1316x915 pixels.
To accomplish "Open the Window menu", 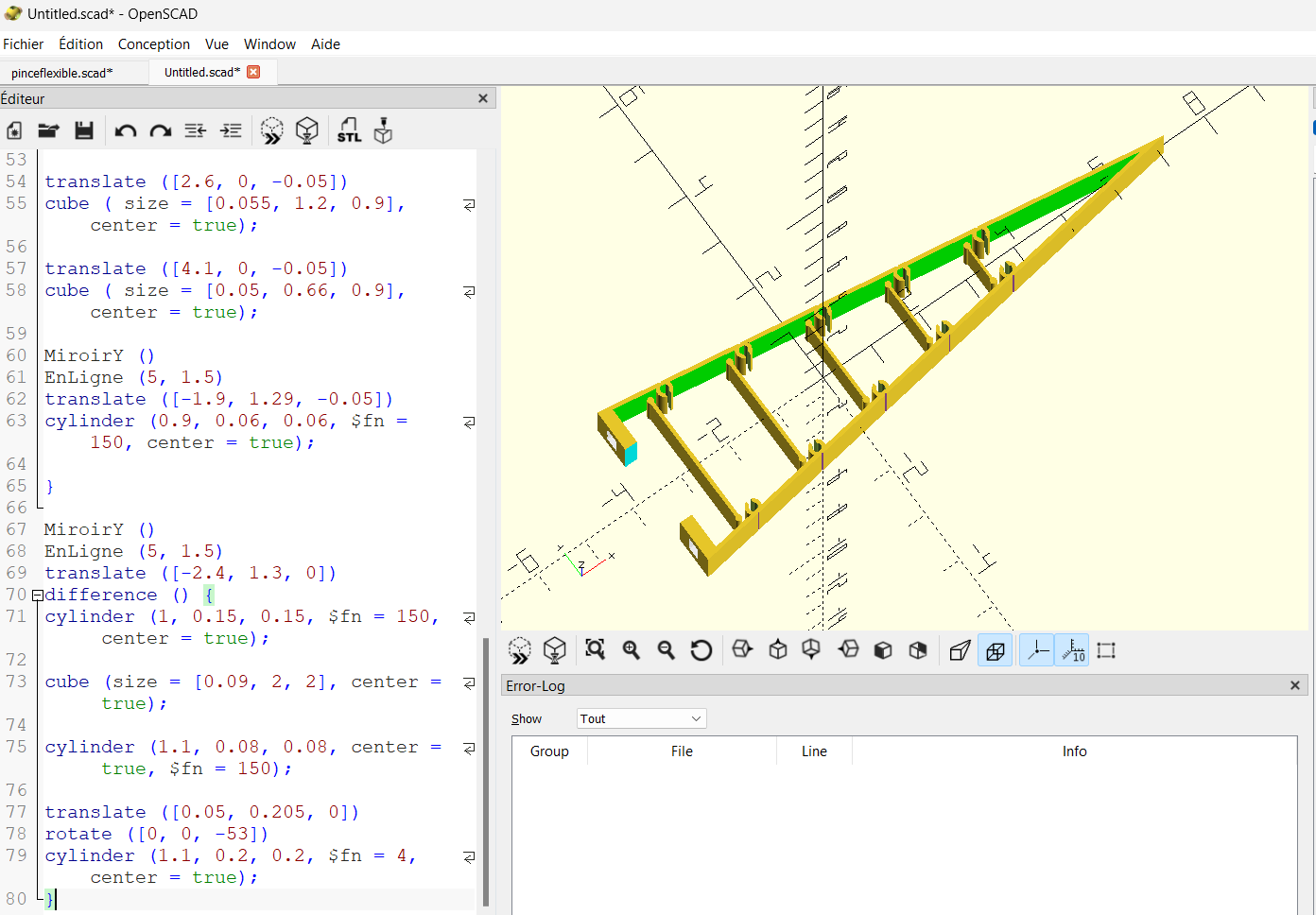I will point(269,44).
